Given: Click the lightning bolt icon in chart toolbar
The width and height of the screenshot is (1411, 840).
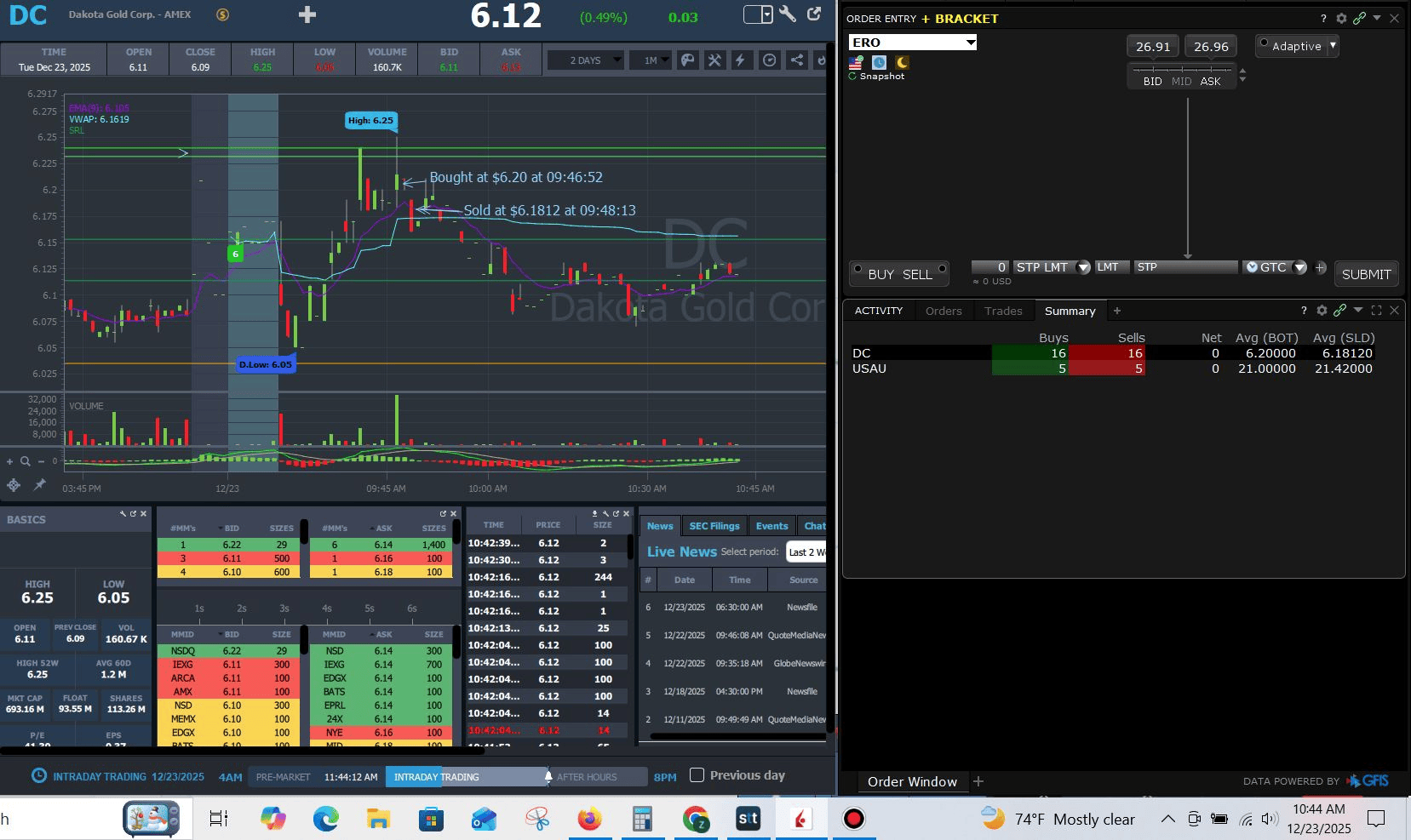Looking at the screenshot, I should tap(740, 60).
